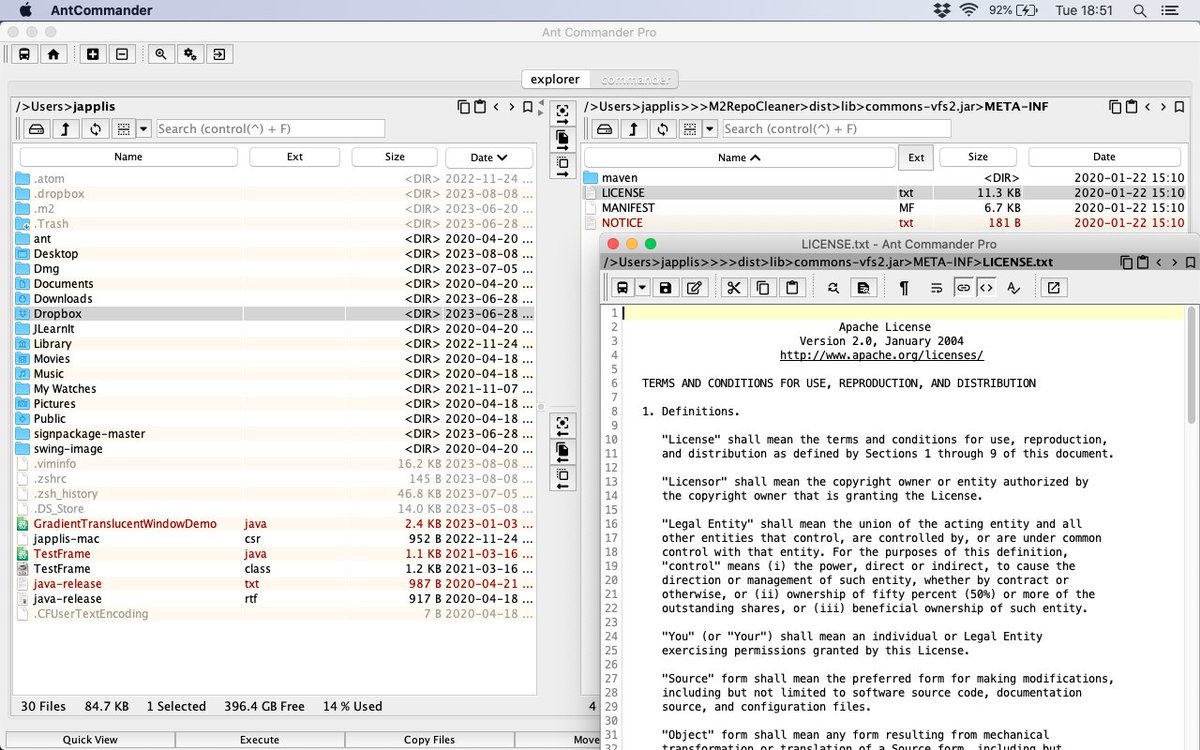Click the Execute button
Image resolution: width=1200 pixels, height=750 pixels.
tap(260, 740)
